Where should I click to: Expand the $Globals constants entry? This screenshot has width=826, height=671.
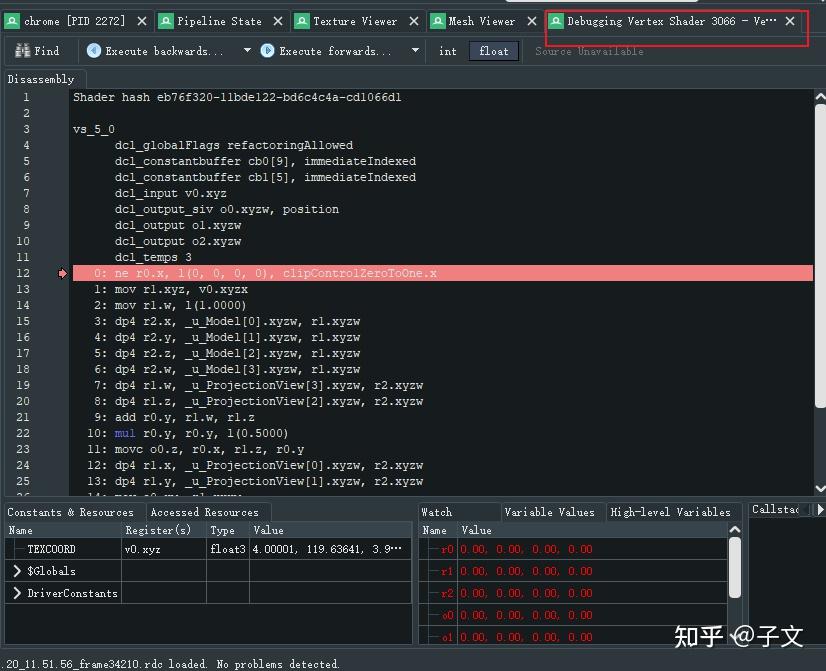click(16, 570)
